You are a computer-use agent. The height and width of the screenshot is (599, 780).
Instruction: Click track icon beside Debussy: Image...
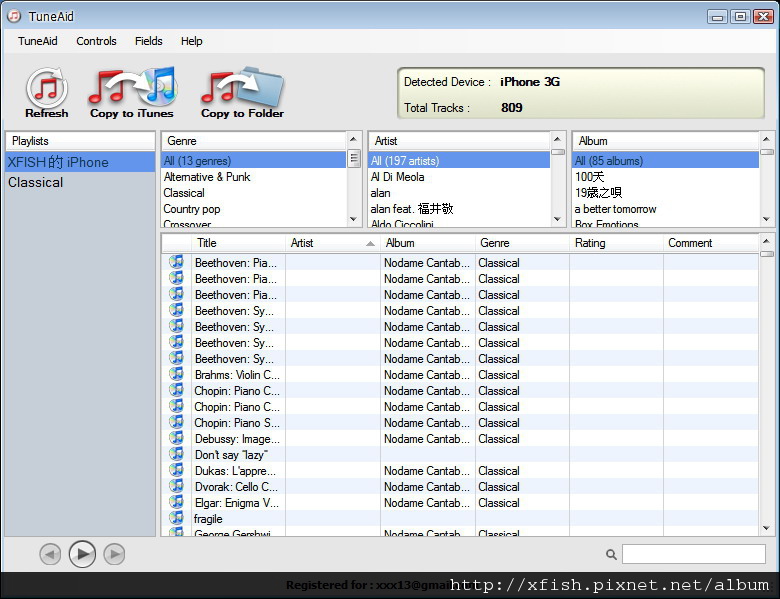[176, 438]
